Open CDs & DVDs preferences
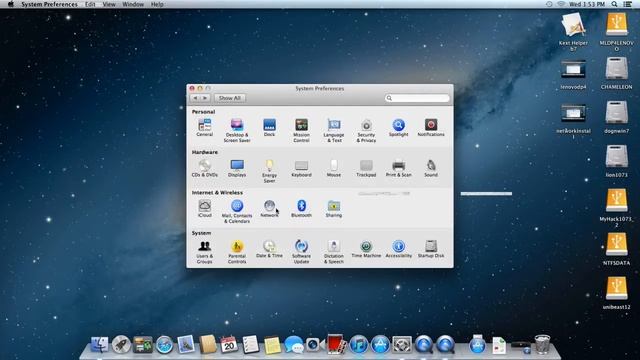Viewport: 640px width, 360px height. 204,168
